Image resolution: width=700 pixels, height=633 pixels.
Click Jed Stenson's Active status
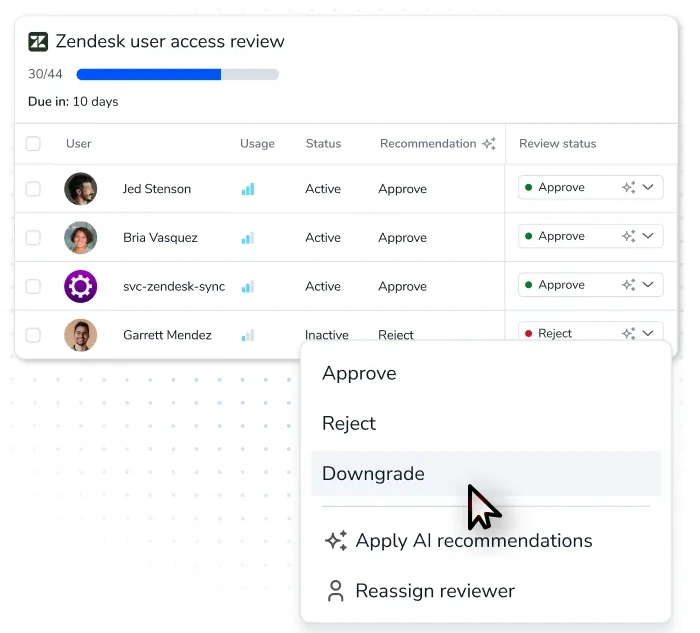pos(323,189)
